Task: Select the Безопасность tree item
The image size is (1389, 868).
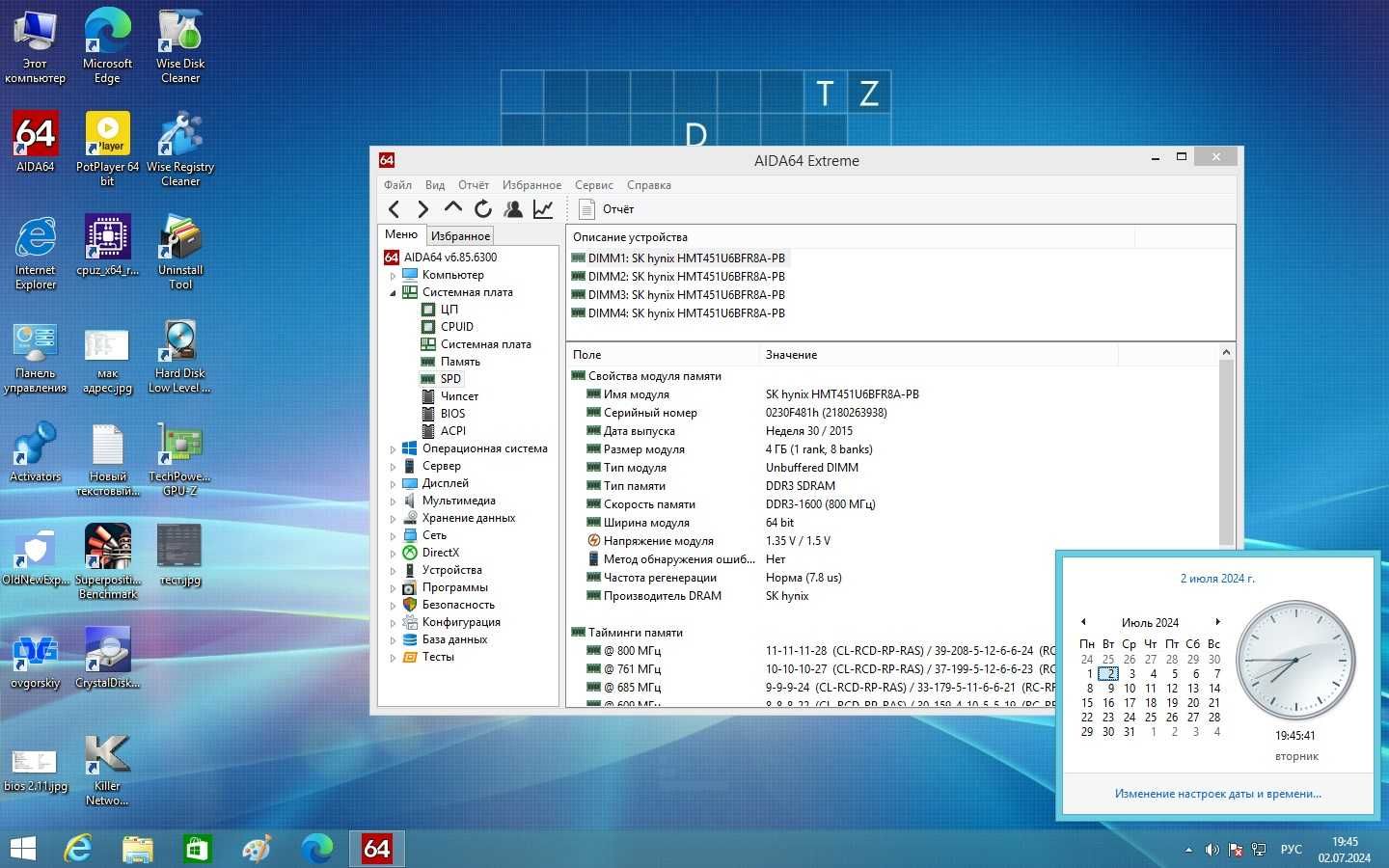Action: (458, 605)
